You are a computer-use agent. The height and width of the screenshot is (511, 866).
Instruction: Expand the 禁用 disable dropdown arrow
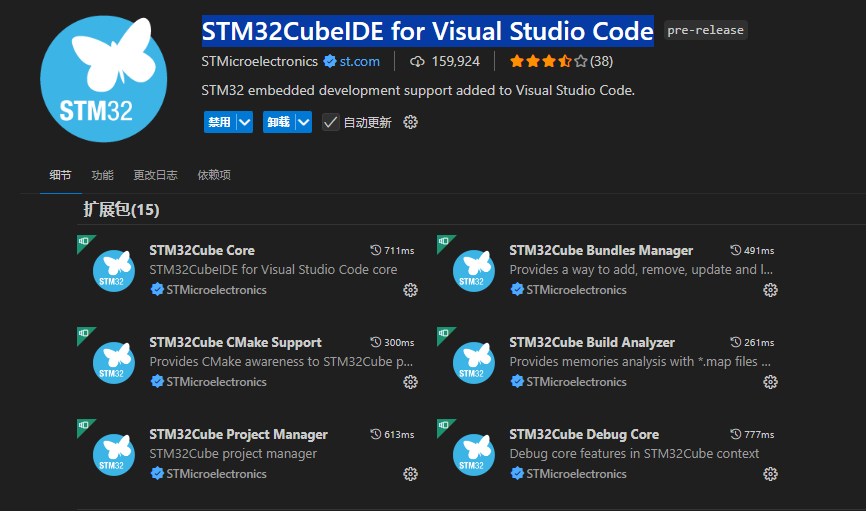245,122
